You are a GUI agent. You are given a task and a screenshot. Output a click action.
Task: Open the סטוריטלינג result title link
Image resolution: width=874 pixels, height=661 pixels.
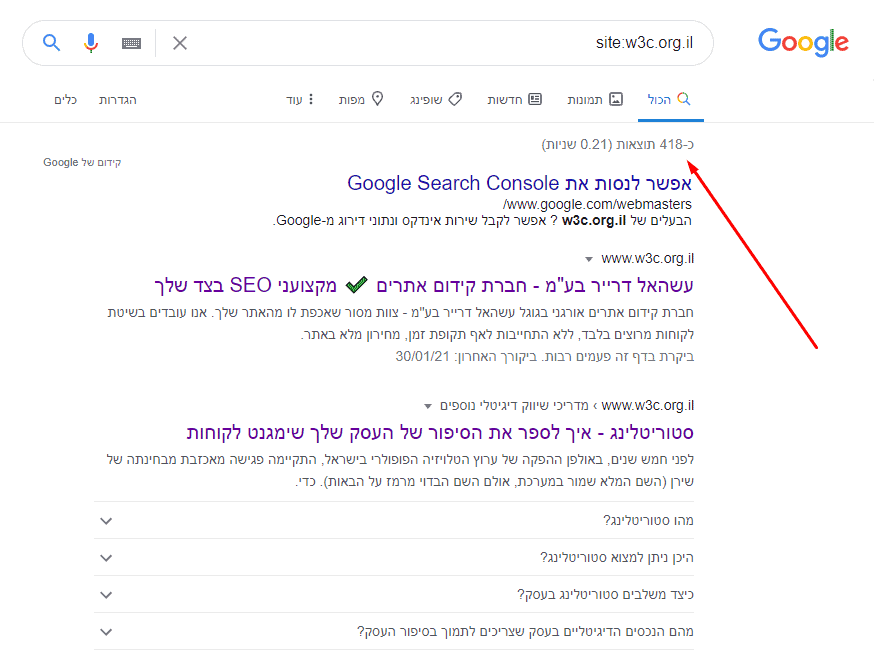(440, 432)
